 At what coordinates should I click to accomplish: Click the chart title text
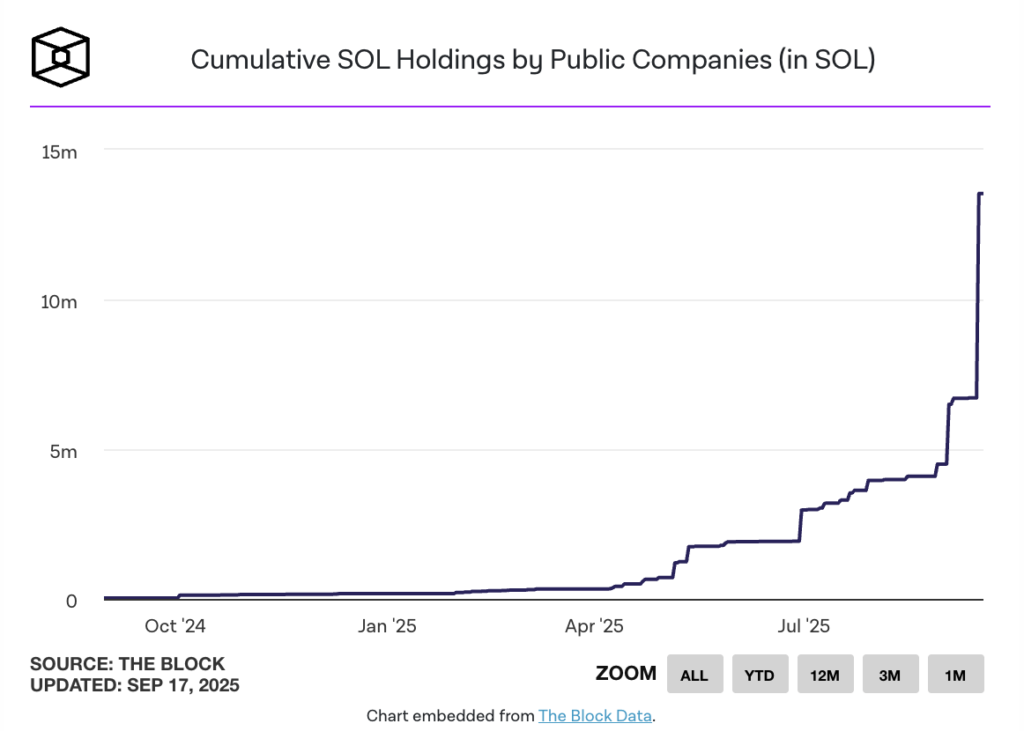[533, 59]
